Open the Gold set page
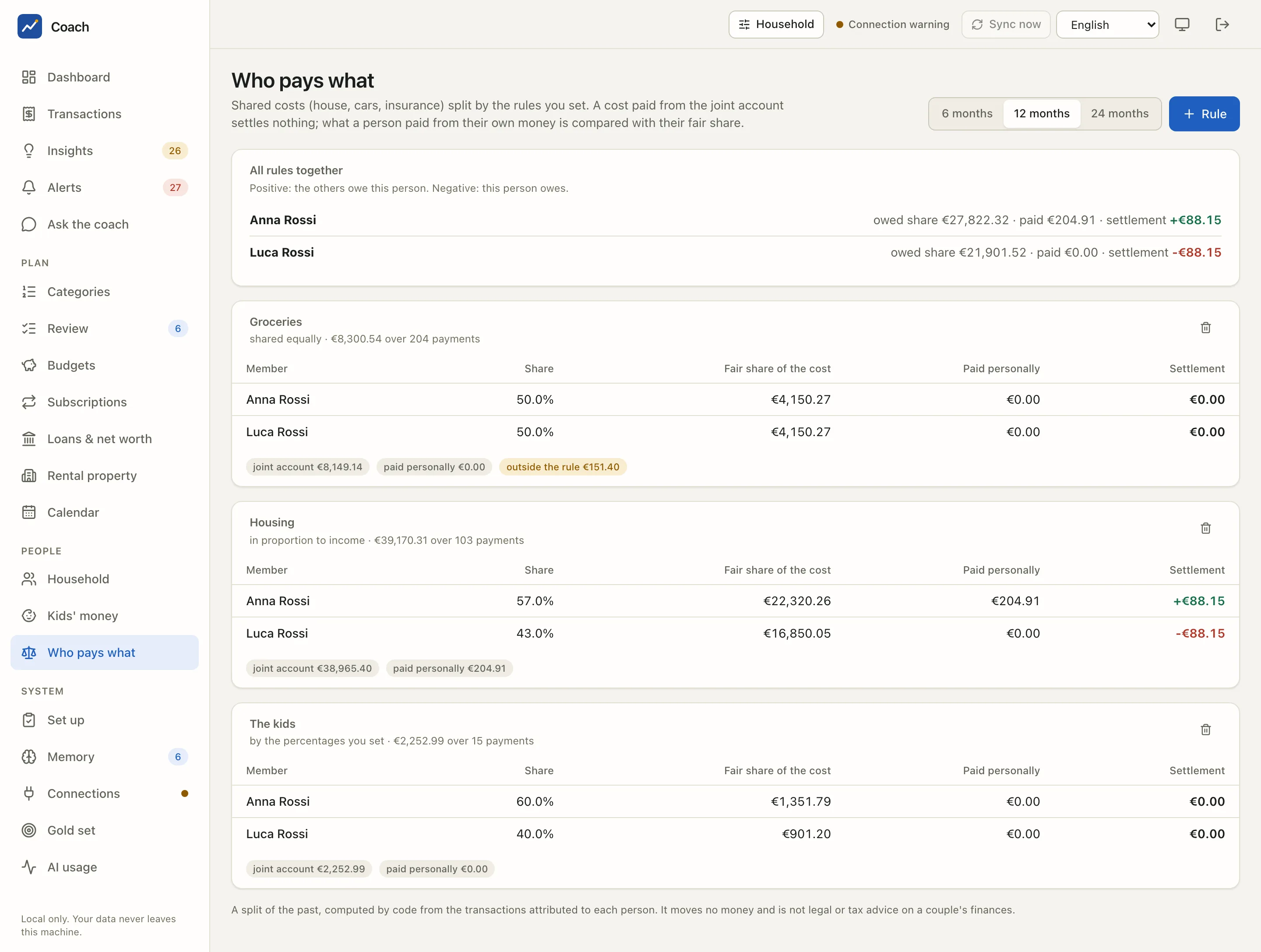This screenshot has height=952, width=1261. pos(105,831)
